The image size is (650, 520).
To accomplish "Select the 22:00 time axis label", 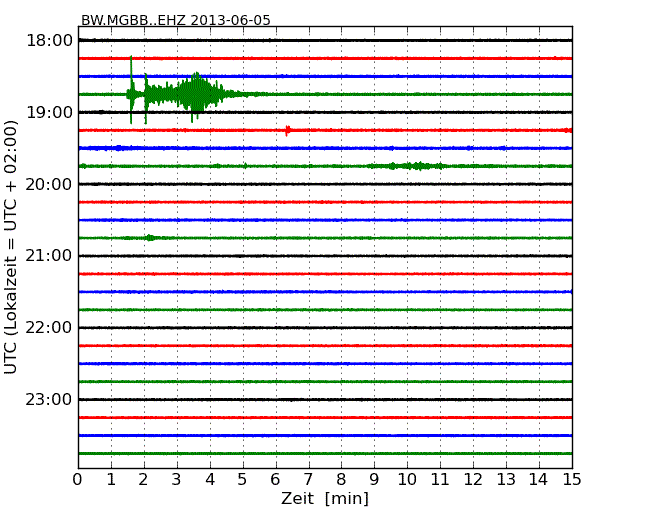I will click(x=49, y=328).
